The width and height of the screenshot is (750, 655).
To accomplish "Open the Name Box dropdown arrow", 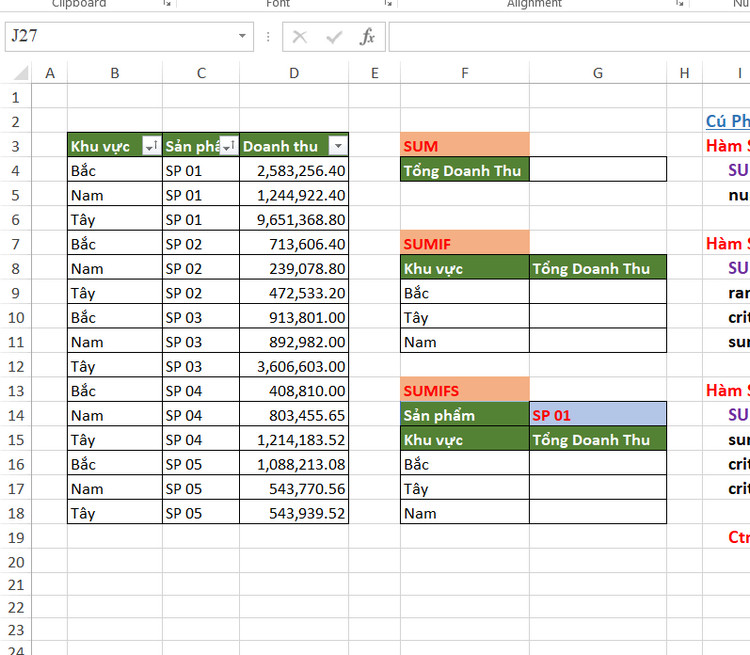I will pyautogui.click(x=243, y=36).
